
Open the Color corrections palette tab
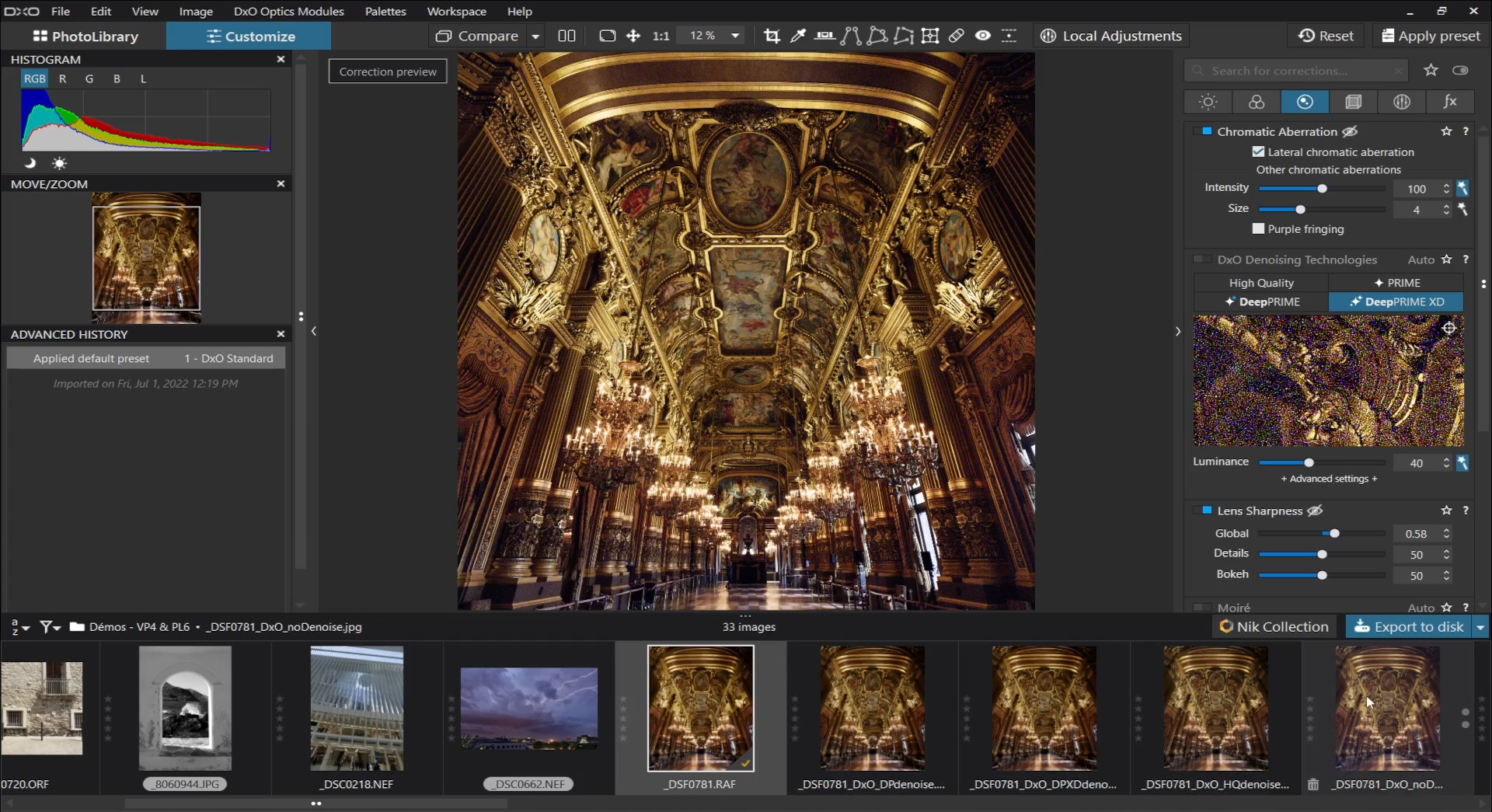tap(1257, 102)
